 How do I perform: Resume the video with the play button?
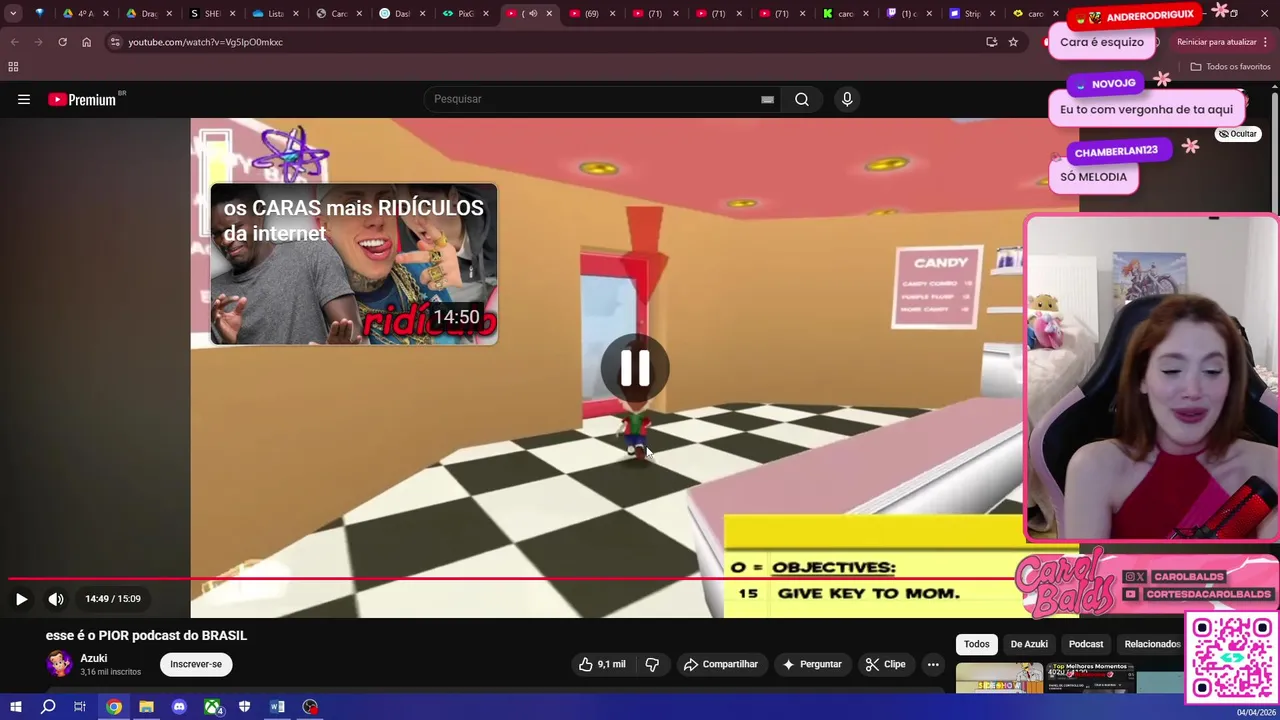click(x=21, y=599)
